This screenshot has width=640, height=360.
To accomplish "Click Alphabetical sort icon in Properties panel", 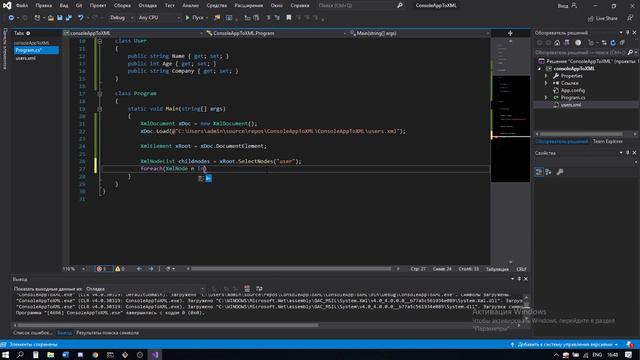I will pos(548,172).
